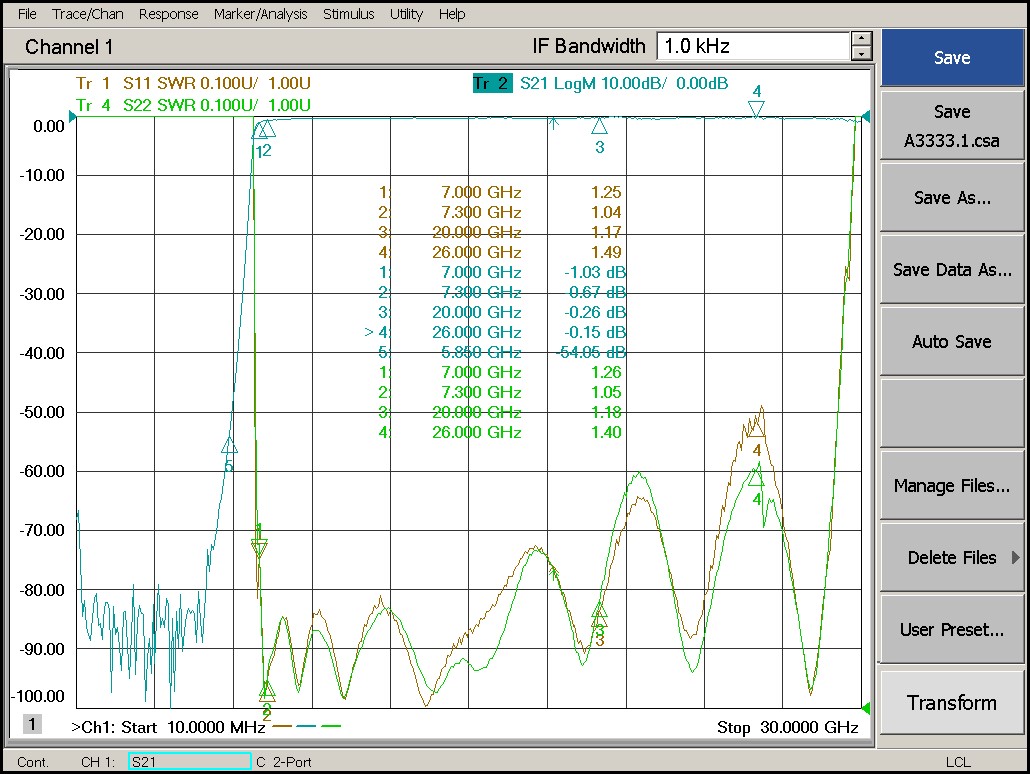Toggle the Auto Save softkey
1030x774 pixels.
pyautogui.click(x=951, y=342)
